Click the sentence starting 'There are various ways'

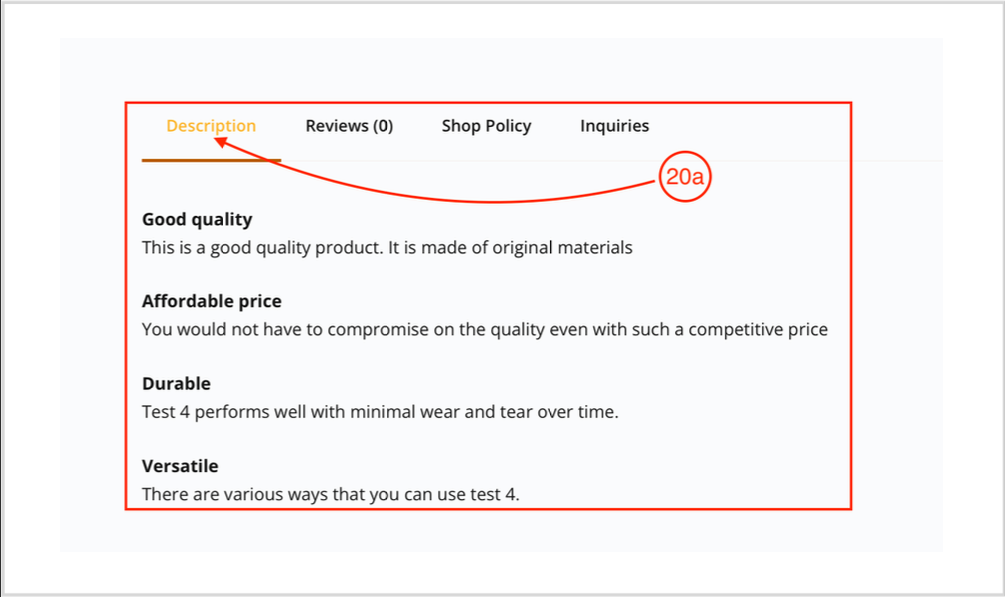tap(330, 494)
